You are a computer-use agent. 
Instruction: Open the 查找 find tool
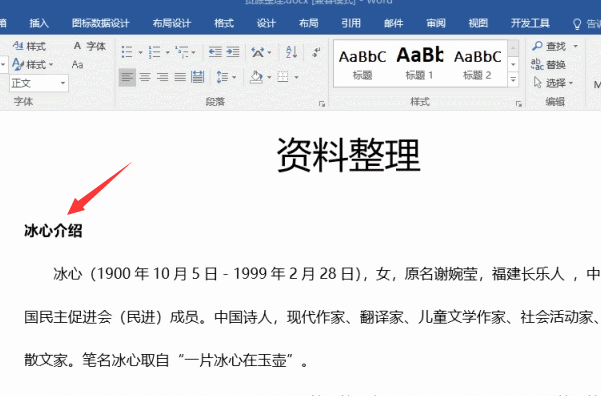click(x=549, y=46)
